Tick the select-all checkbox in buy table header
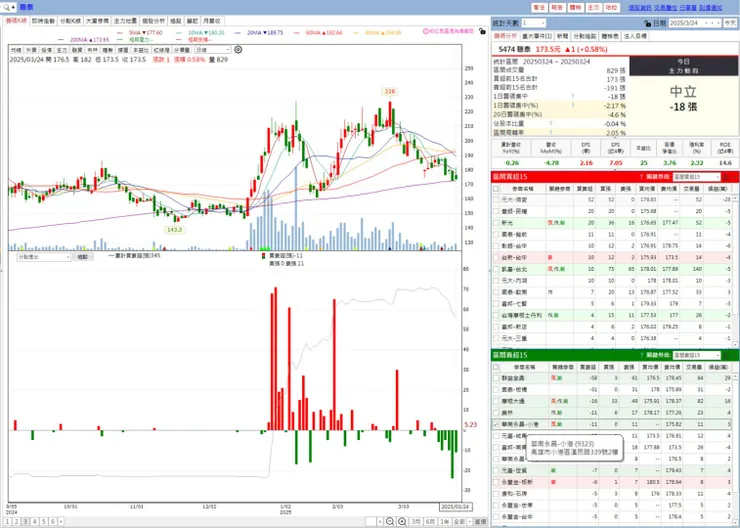The height and width of the screenshot is (528, 740). [x=496, y=189]
